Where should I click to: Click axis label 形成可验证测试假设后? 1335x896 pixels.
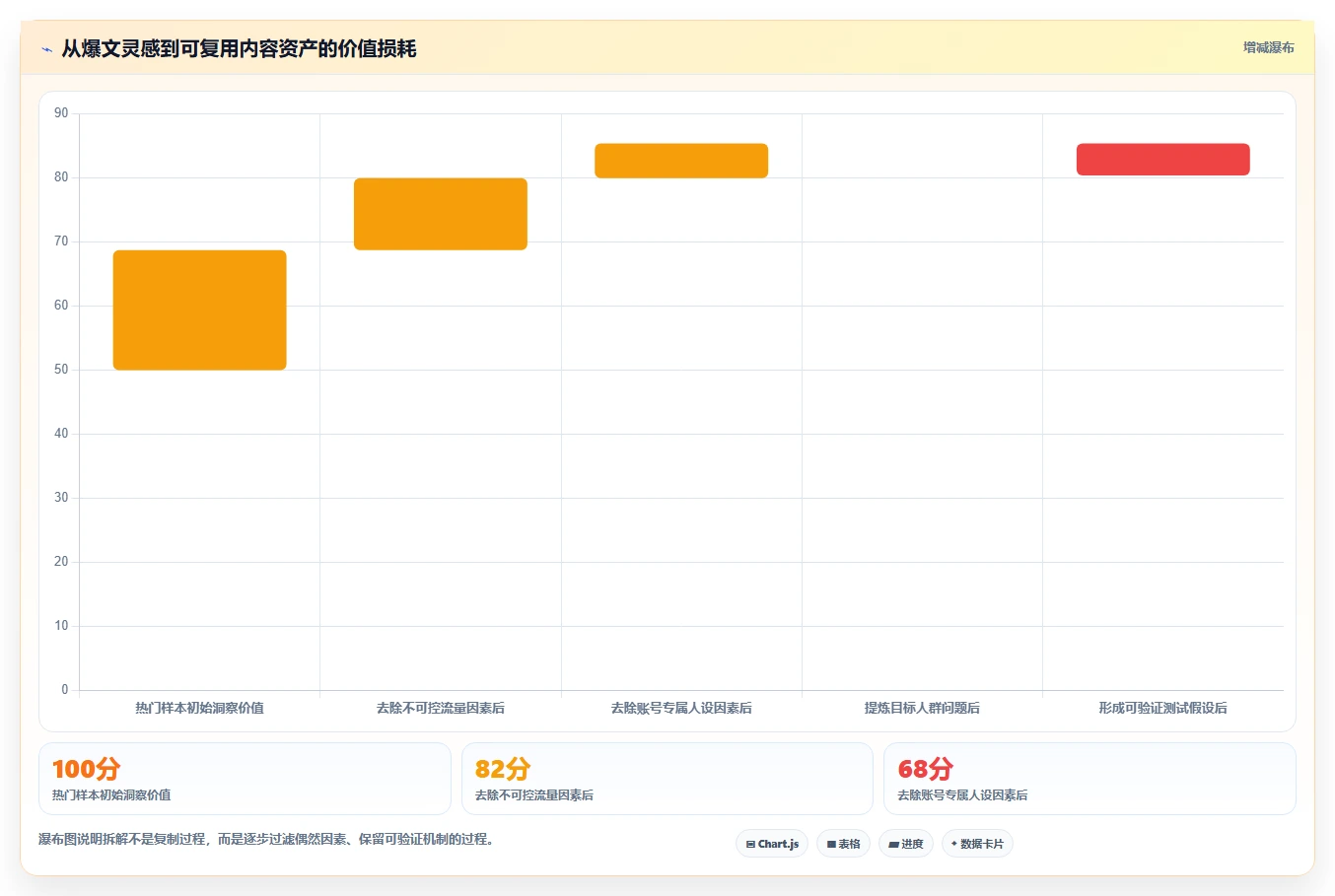(1163, 708)
